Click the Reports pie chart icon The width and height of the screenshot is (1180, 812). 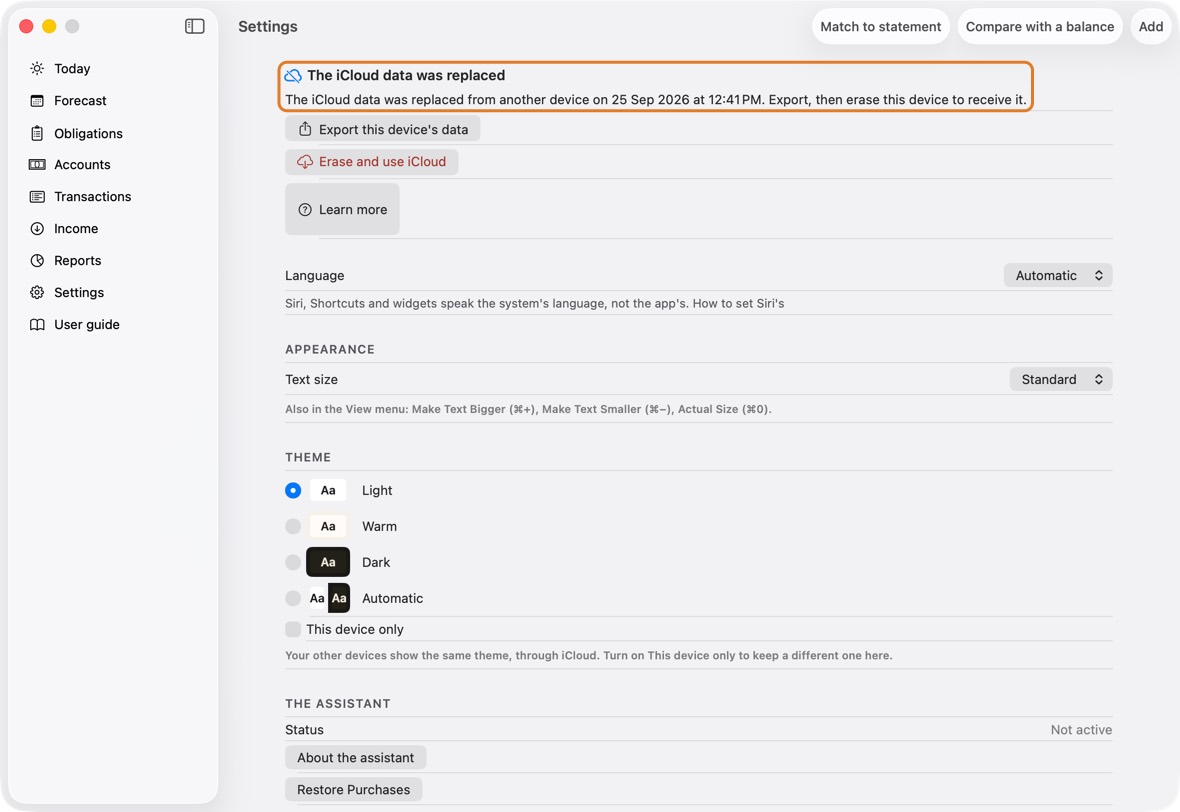(37, 260)
